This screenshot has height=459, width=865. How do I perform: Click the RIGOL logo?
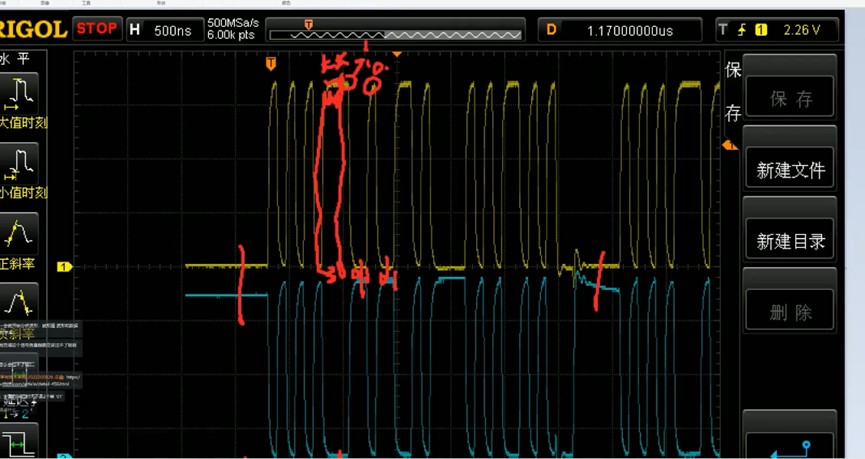[x=34, y=30]
